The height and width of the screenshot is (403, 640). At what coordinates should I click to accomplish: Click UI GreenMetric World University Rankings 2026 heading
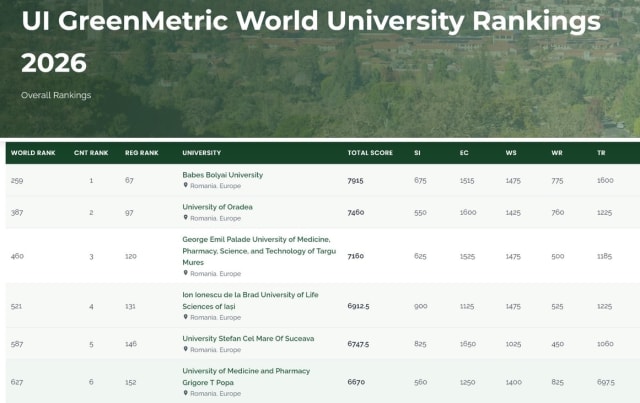click(311, 42)
